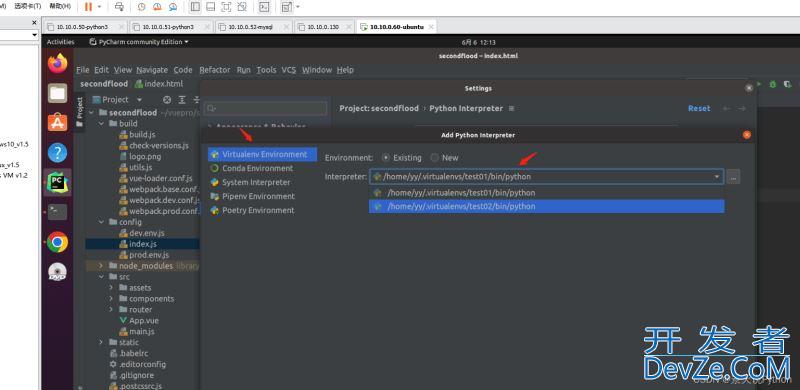Open the Navigate menu
Screen dimensions: 800x390
[152, 70]
